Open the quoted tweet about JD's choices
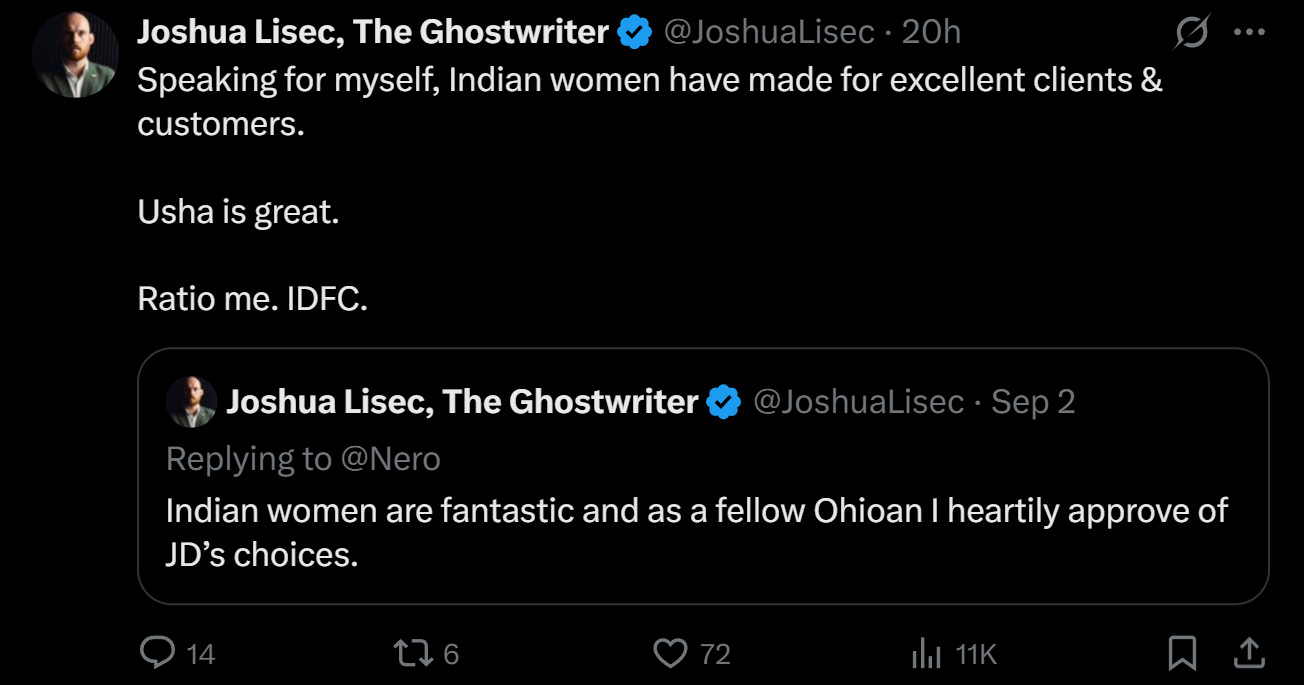 coord(696,530)
